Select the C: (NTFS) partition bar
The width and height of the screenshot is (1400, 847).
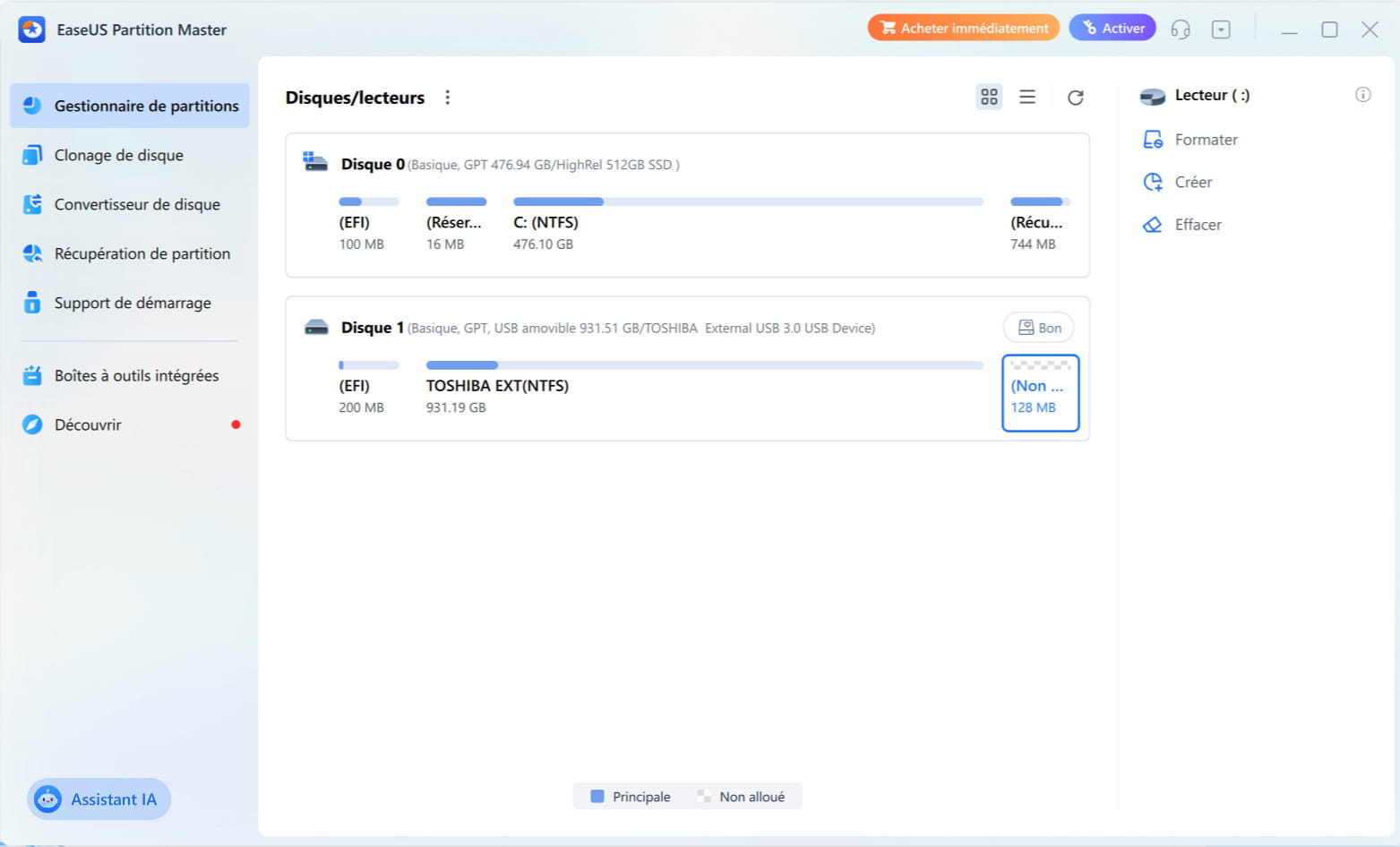747,202
